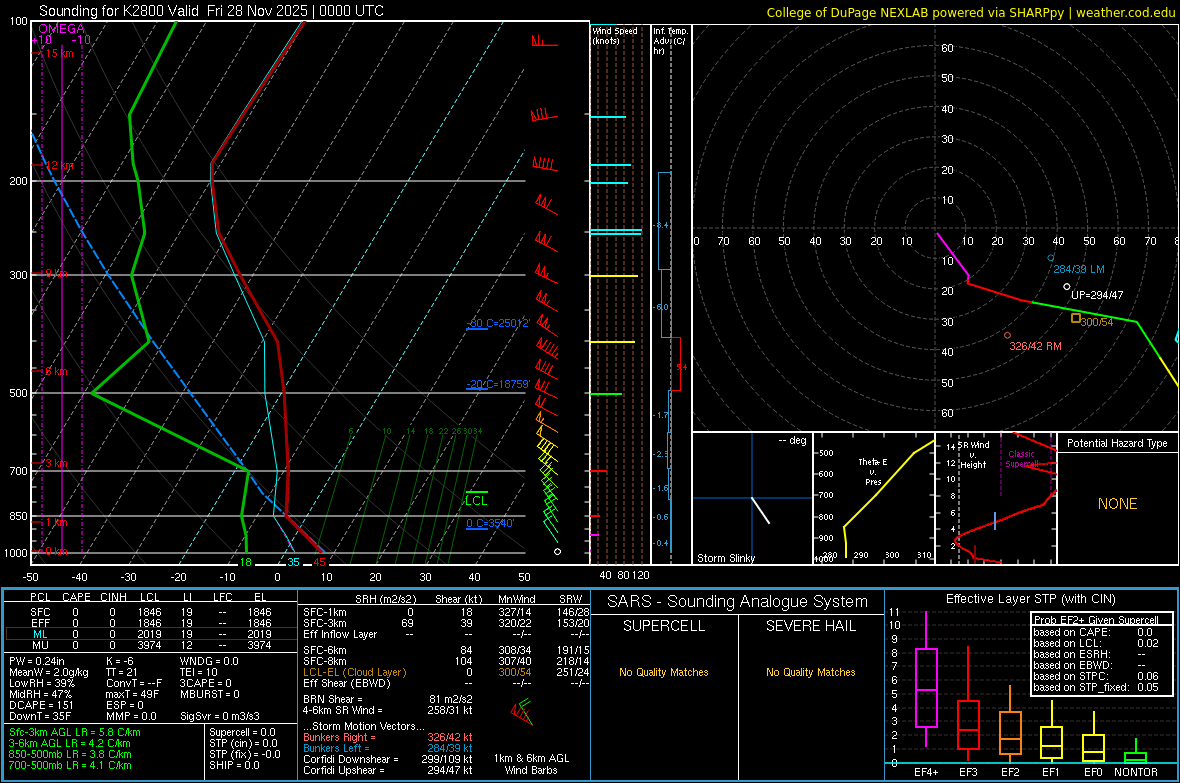Image resolution: width=1180 pixels, height=783 pixels.
Task: Click the Corfidi Downshear = label
Action: point(351,759)
